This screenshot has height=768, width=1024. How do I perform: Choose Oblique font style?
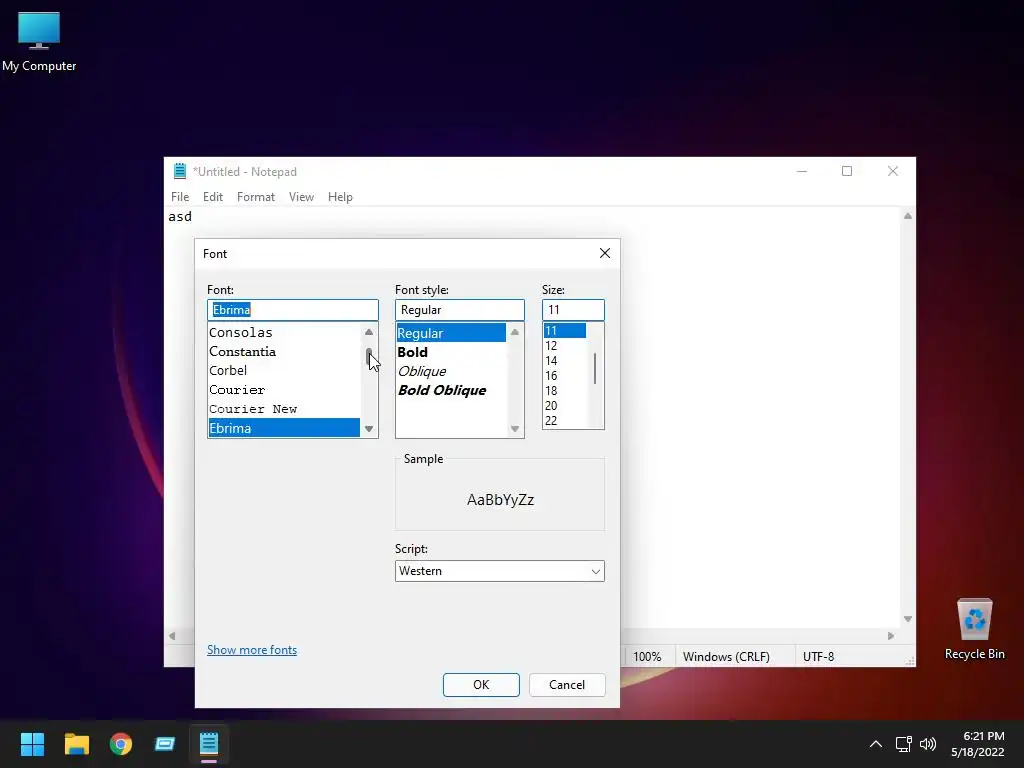(451, 371)
